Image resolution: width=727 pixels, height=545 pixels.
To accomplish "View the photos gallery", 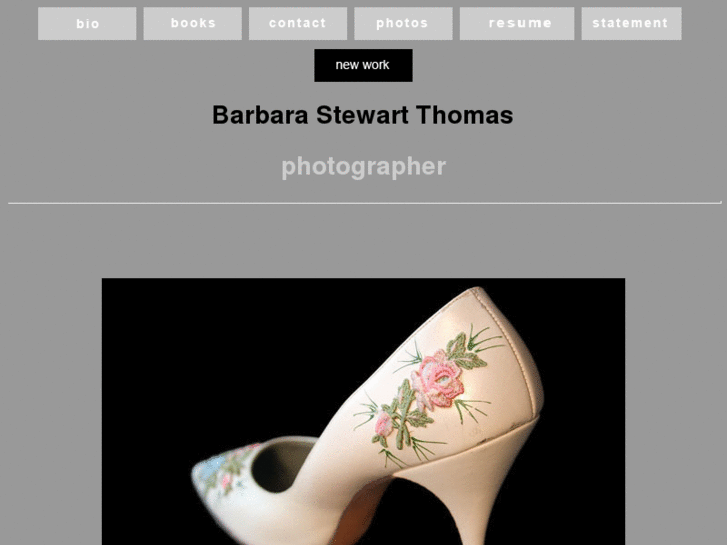I will coord(403,23).
